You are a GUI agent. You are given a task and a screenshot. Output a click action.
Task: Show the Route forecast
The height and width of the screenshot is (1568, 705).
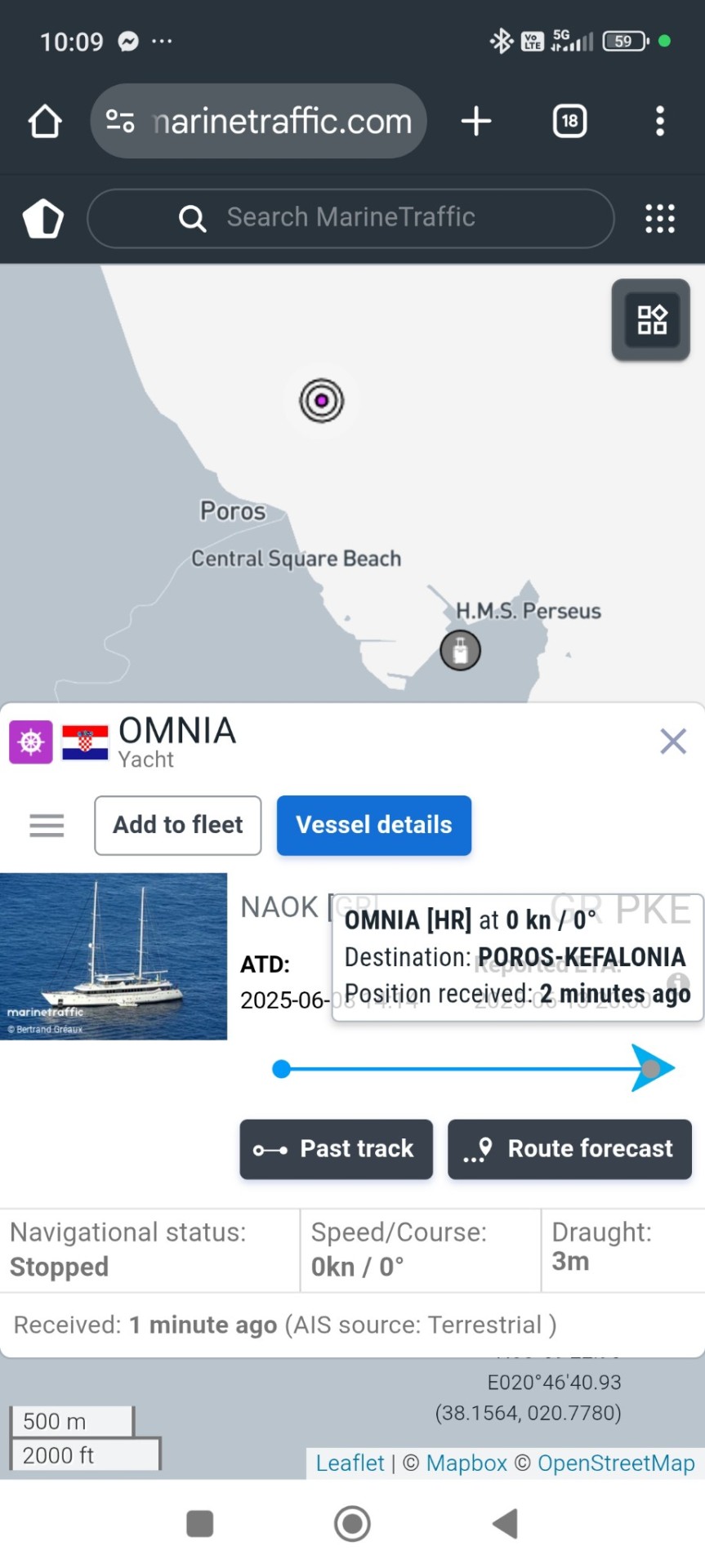coord(570,1149)
